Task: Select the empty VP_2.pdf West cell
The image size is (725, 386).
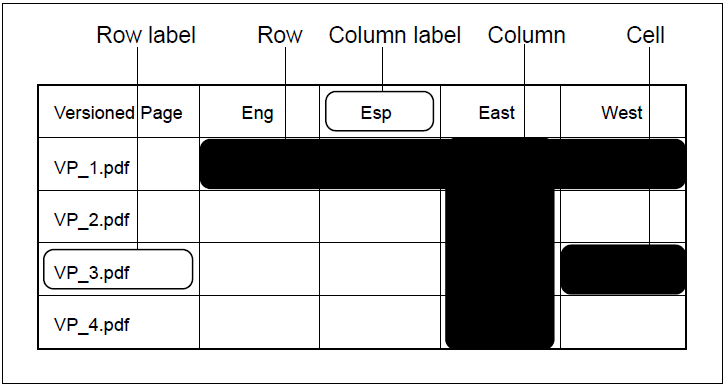Action: click(x=623, y=216)
